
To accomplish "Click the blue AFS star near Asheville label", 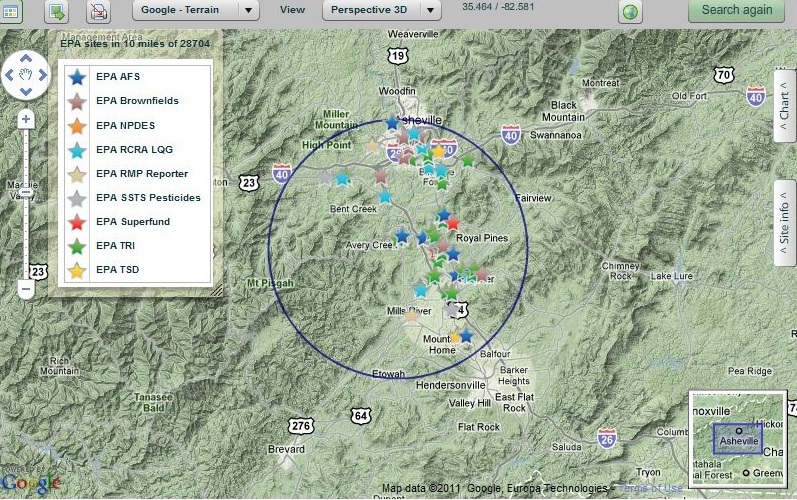I will click(x=392, y=123).
